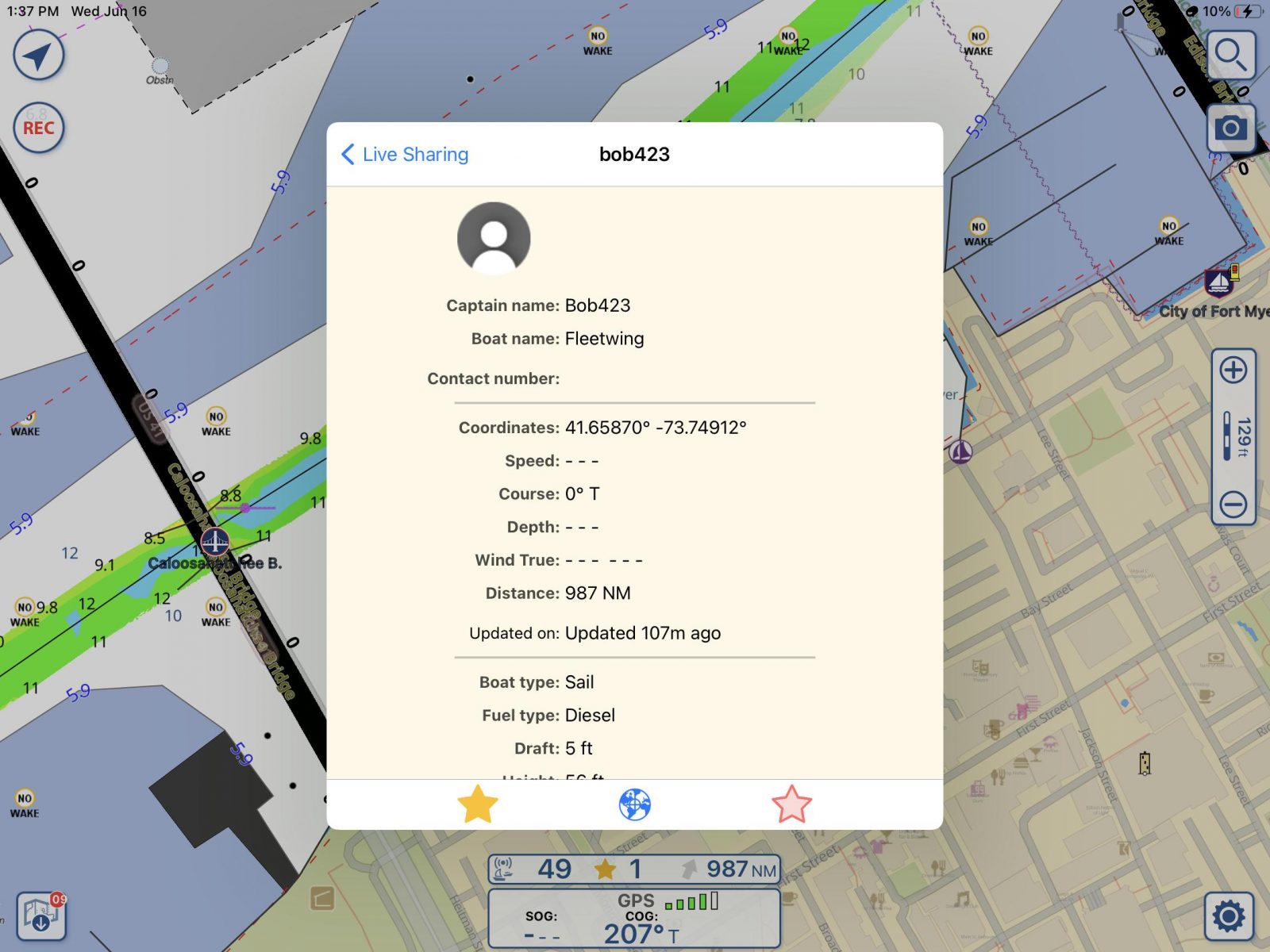Screen dimensions: 1270x952
Task: Tap coordinates 41.65870° -73.74912°
Action: pyautogui.click(x=655, y=428)
